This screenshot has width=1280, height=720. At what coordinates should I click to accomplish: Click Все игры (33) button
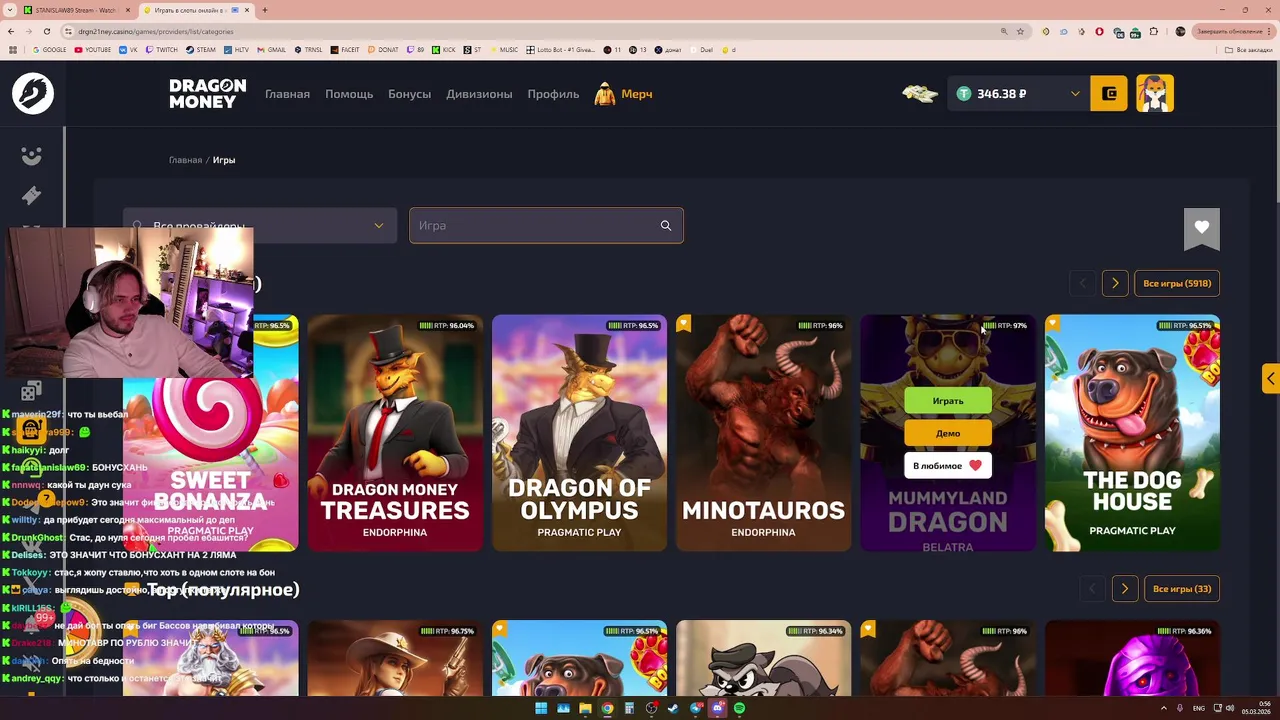(1182, 589)
